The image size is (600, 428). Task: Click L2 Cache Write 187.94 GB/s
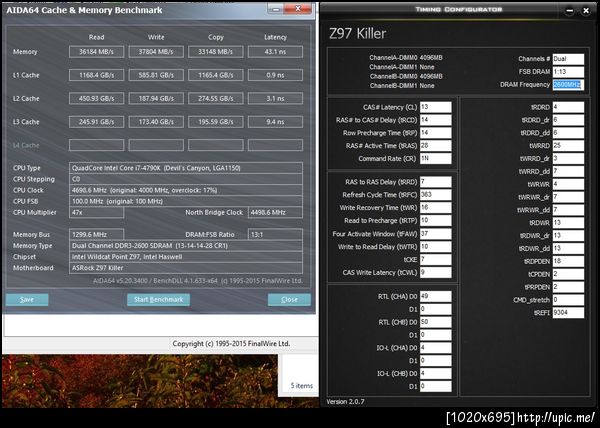pyautogui.click(x=156, y=98)
